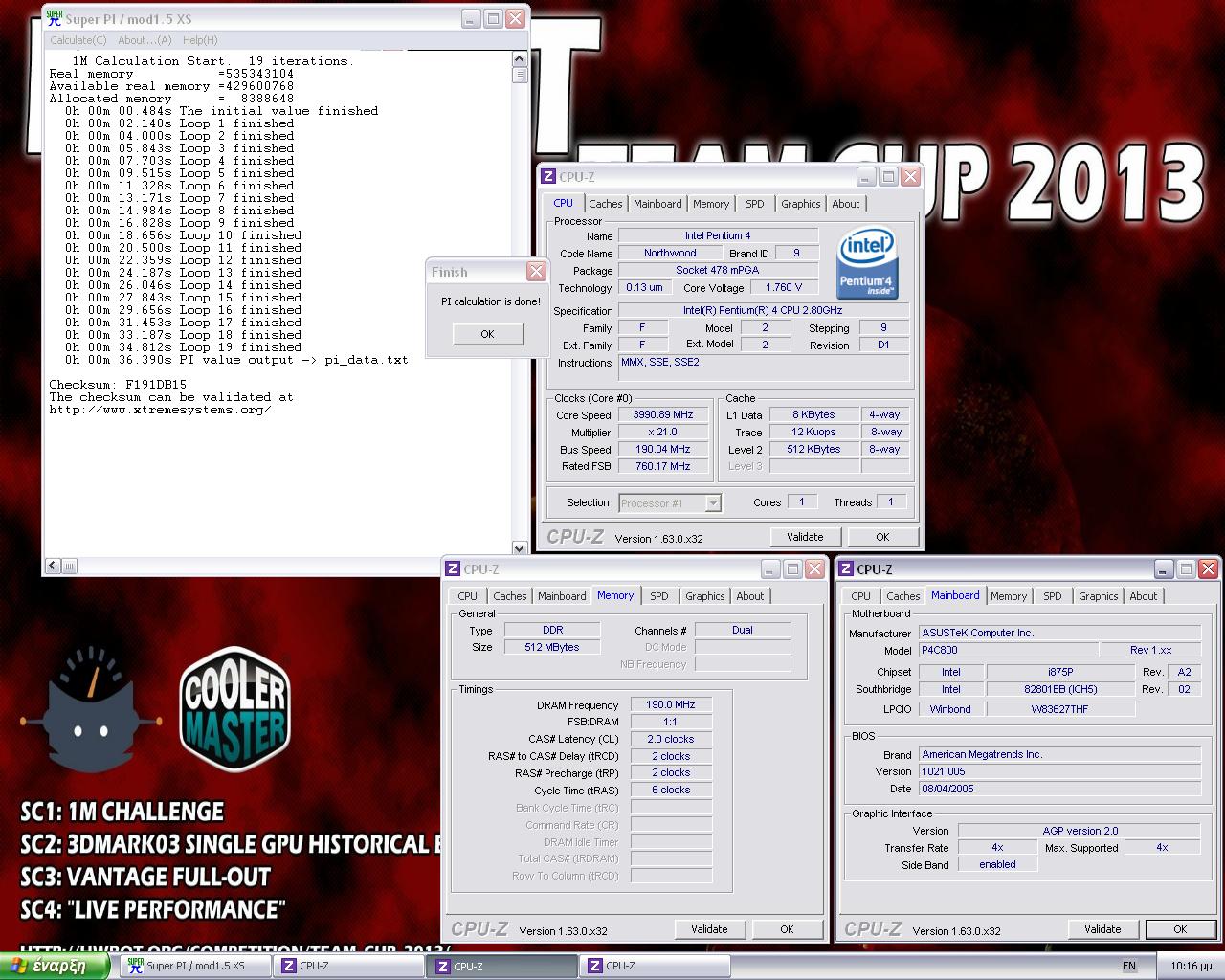Open the About...(A) menu in Super PI
The image size is (1225, 980).
click(145, 40)
